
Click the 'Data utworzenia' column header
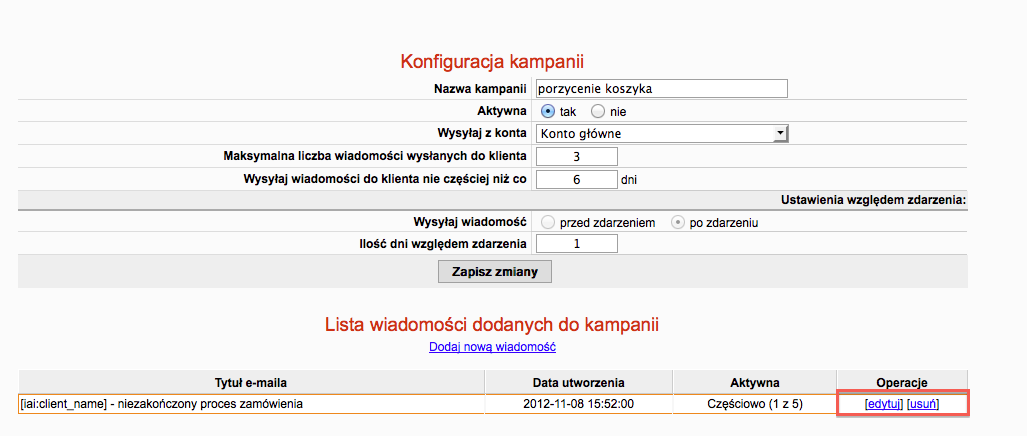(578, 382)
